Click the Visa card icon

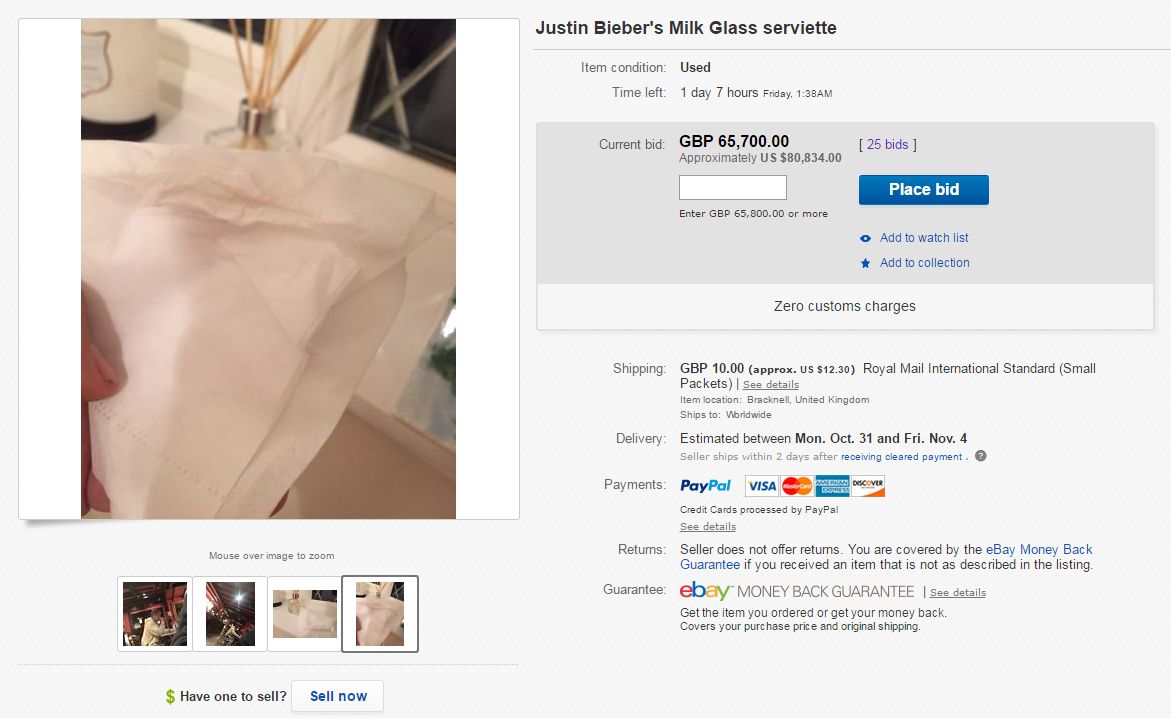click(762, 486)
